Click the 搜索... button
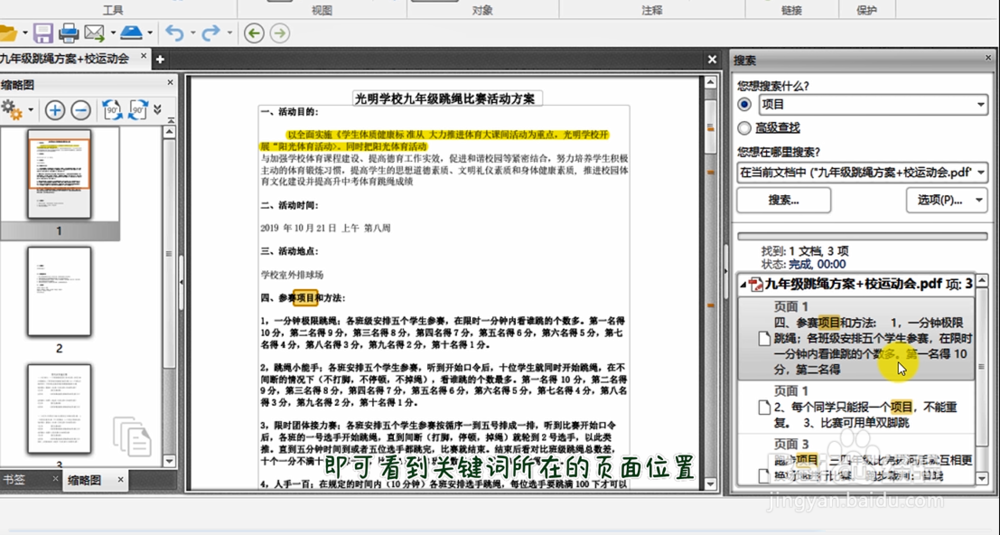 784,200
